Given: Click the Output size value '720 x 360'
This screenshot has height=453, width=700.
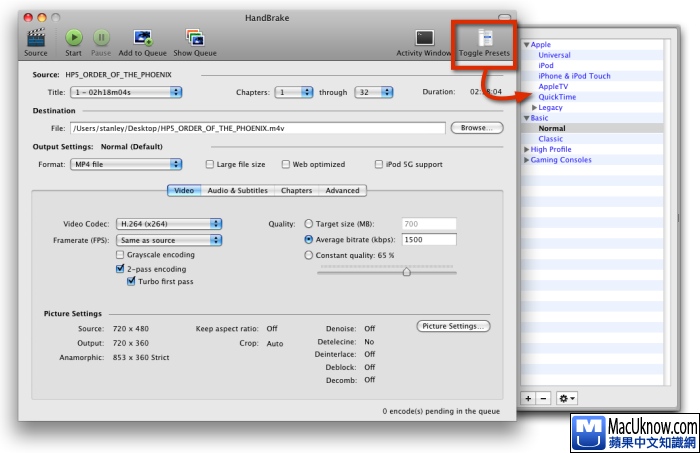Looking at the screenshot, I should pos(131,343).
